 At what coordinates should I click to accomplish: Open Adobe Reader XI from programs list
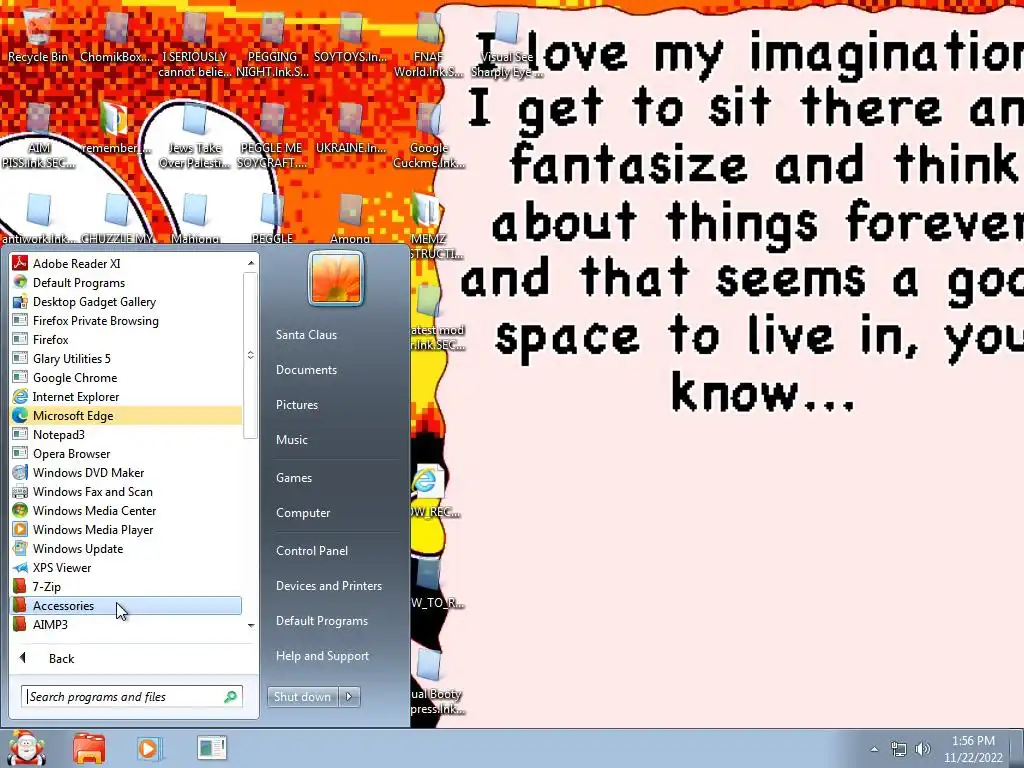pos(126,263)
